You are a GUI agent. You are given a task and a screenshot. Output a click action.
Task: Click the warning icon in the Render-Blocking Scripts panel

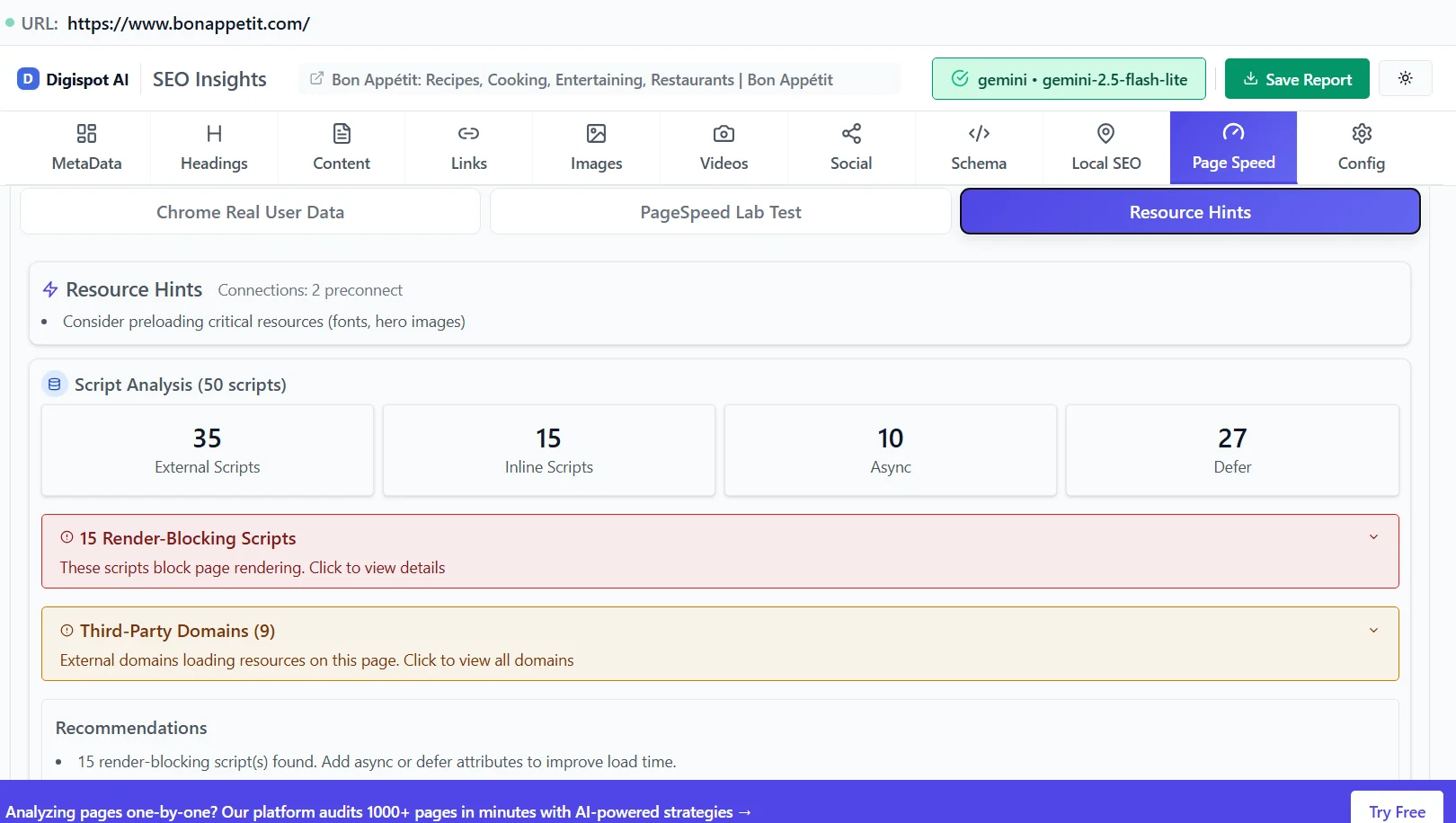click(67, 537)
